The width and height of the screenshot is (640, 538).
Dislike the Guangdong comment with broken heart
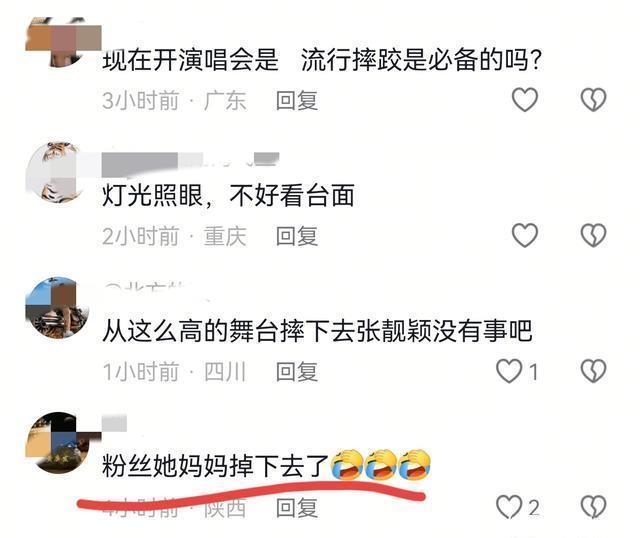point(593,100)
